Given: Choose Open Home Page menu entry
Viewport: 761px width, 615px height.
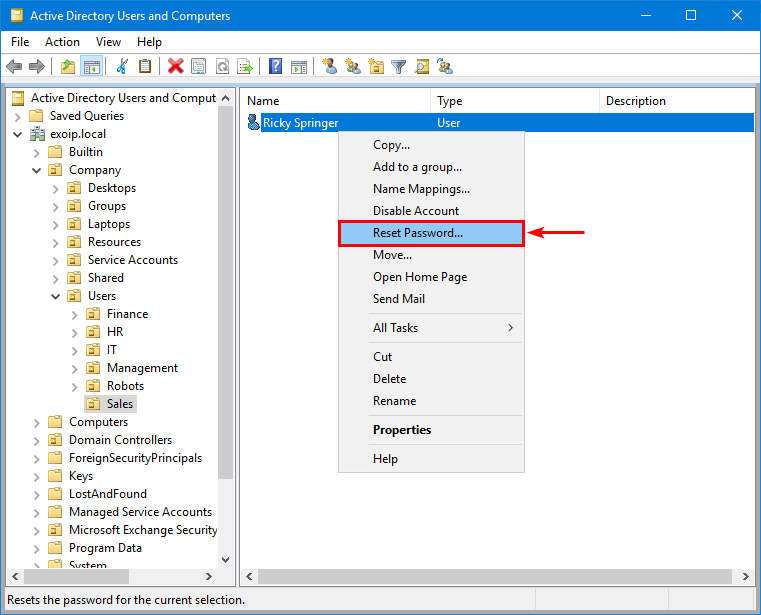Looking at the screenshot, I should (x=431, y=277).
